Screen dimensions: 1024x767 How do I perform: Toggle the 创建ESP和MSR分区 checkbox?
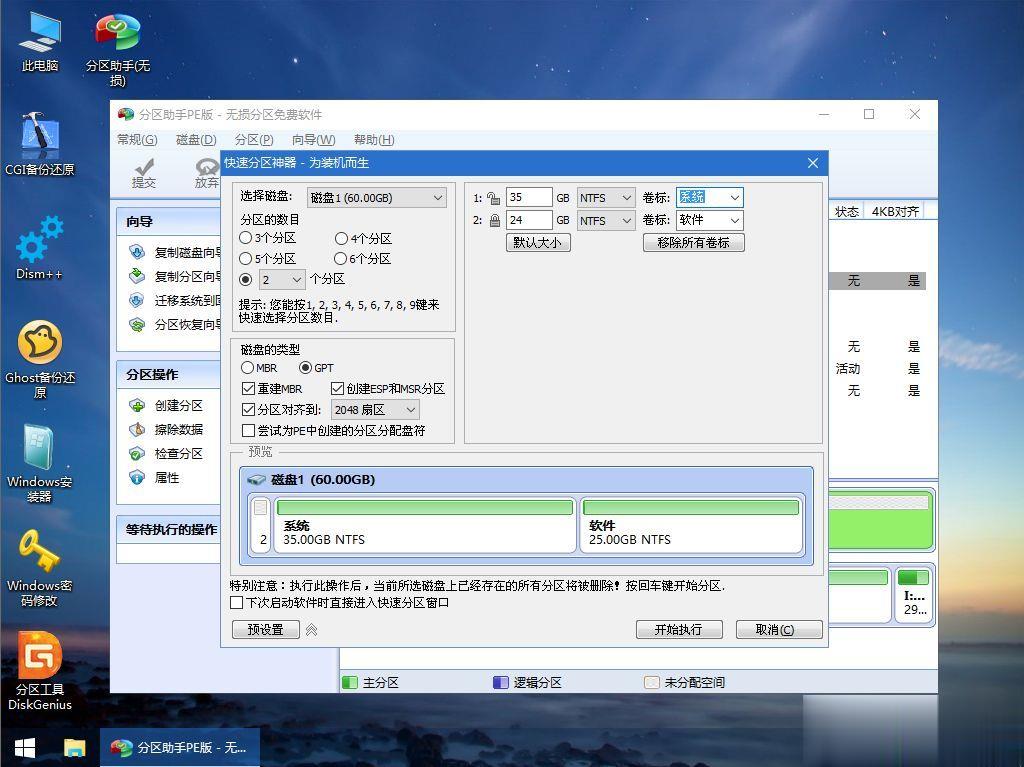[337, 389]
